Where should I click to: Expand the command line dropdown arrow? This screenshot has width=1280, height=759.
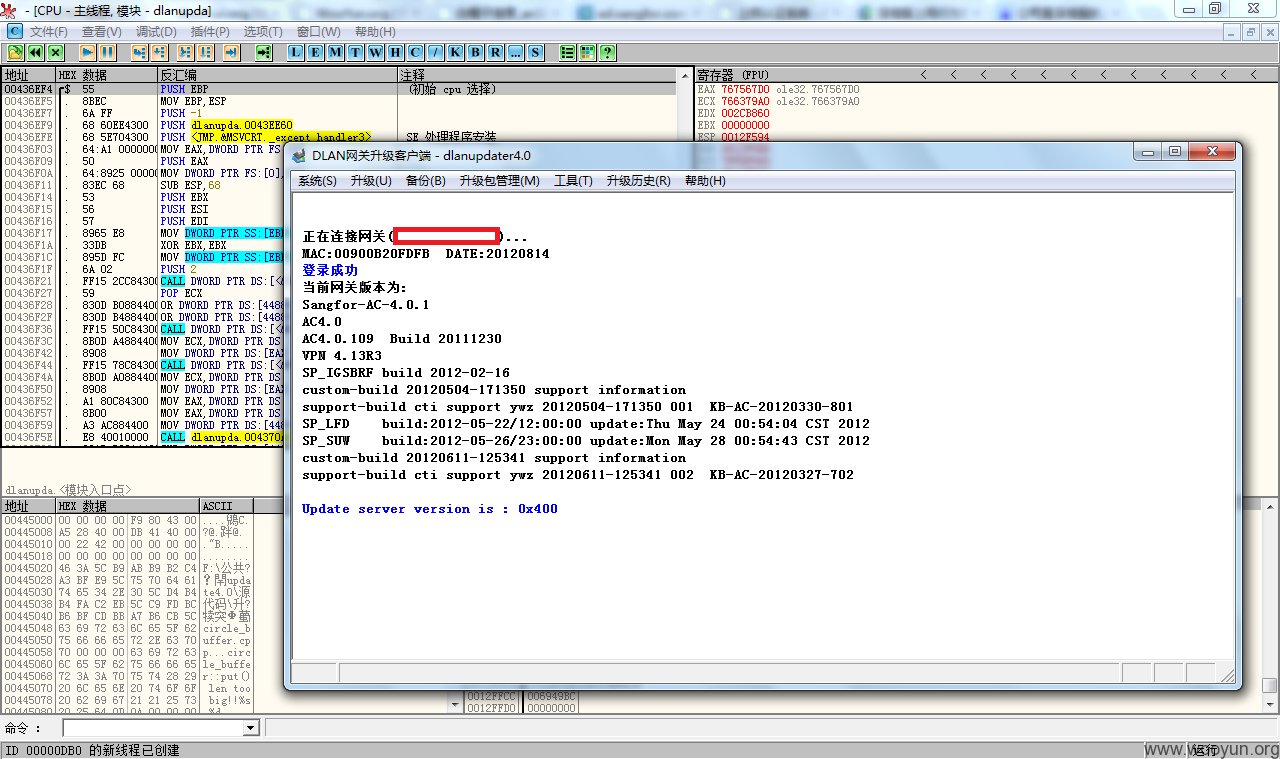coord(251,728)
